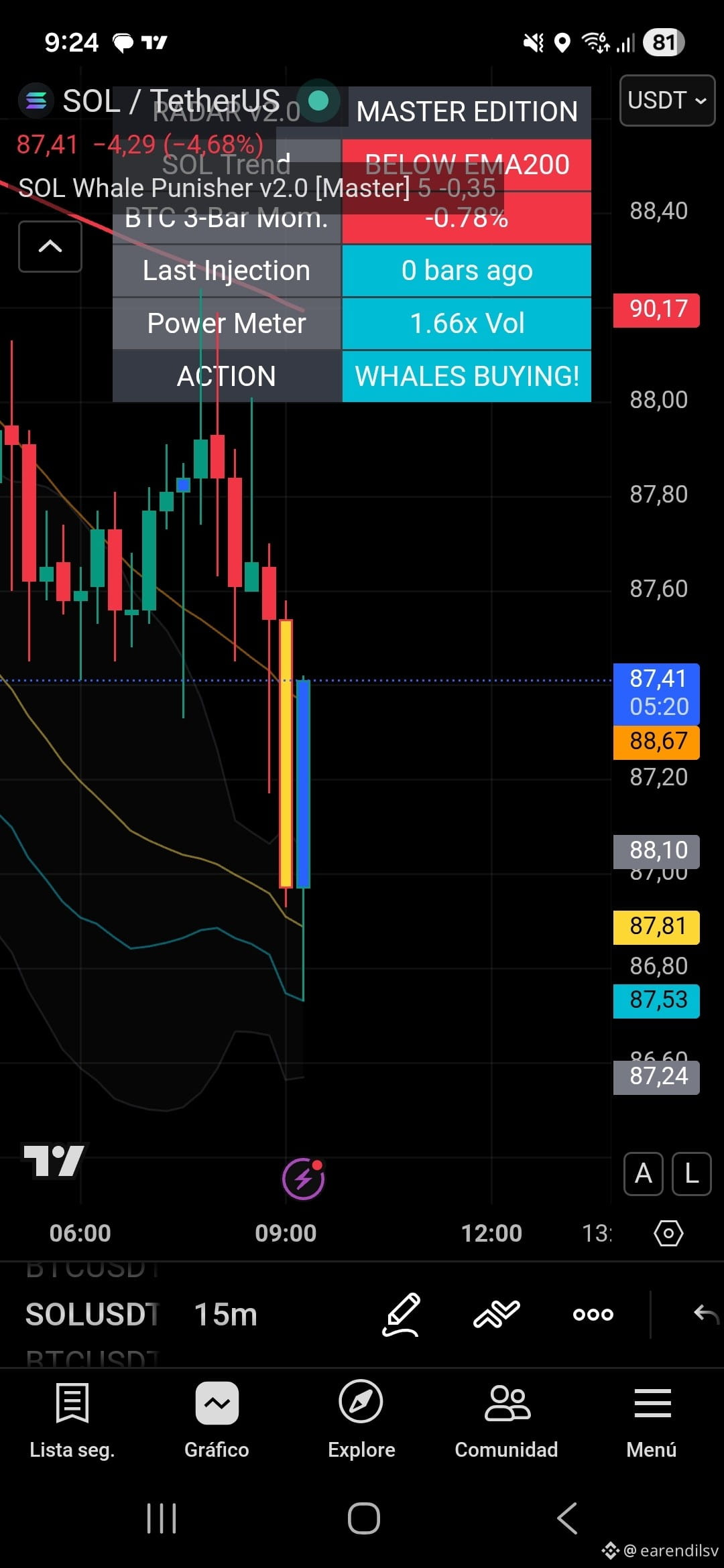
Task: Tap the 06:00 time axis label
Action: (x=80, y=1234)
